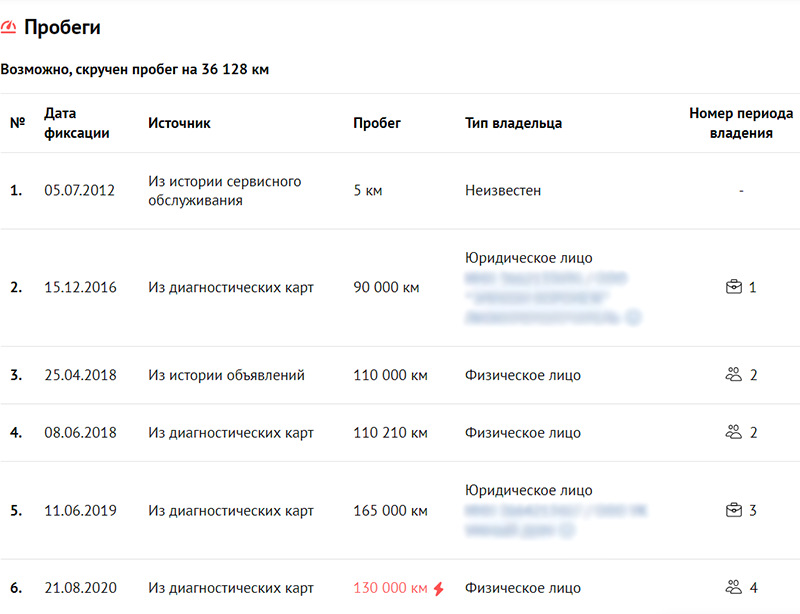Click the briefcase icon for ownership period 3

tap(733, 511)
